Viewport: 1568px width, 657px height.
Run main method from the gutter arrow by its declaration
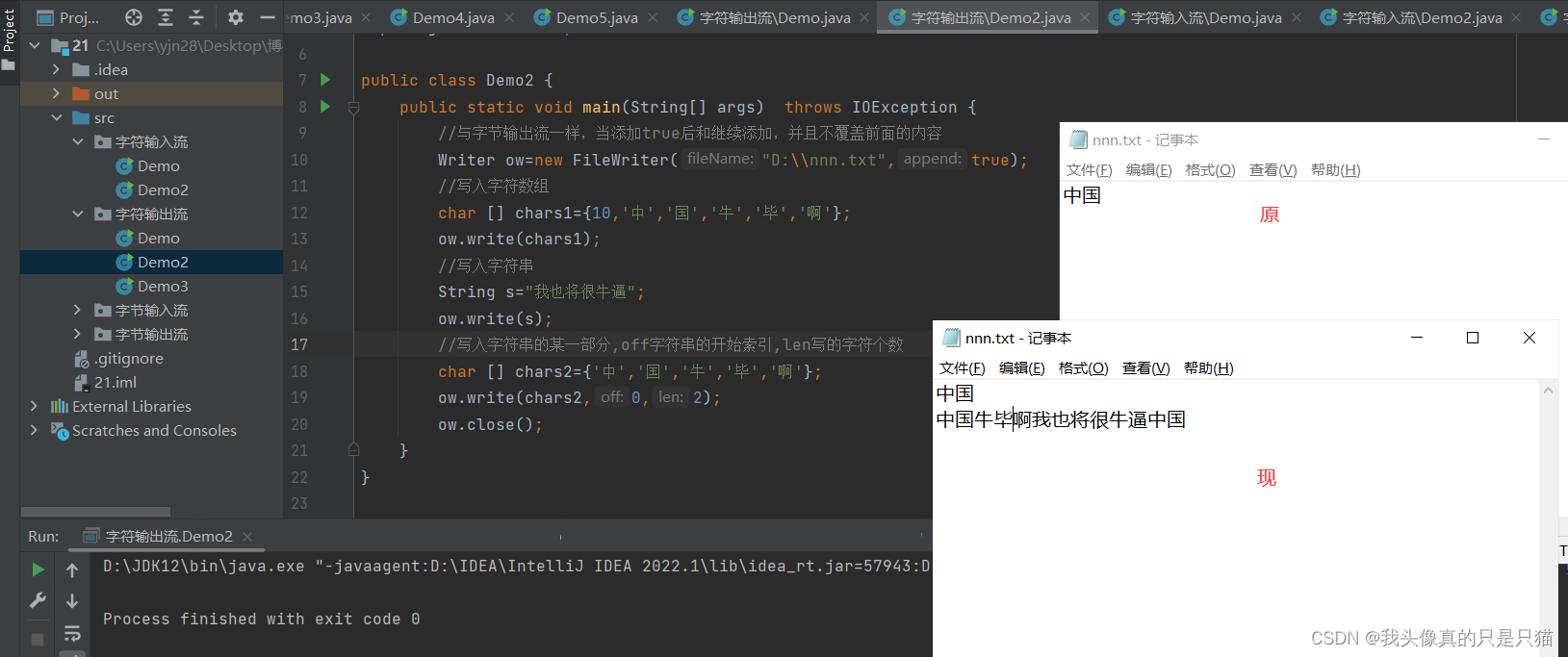(325, 107)
